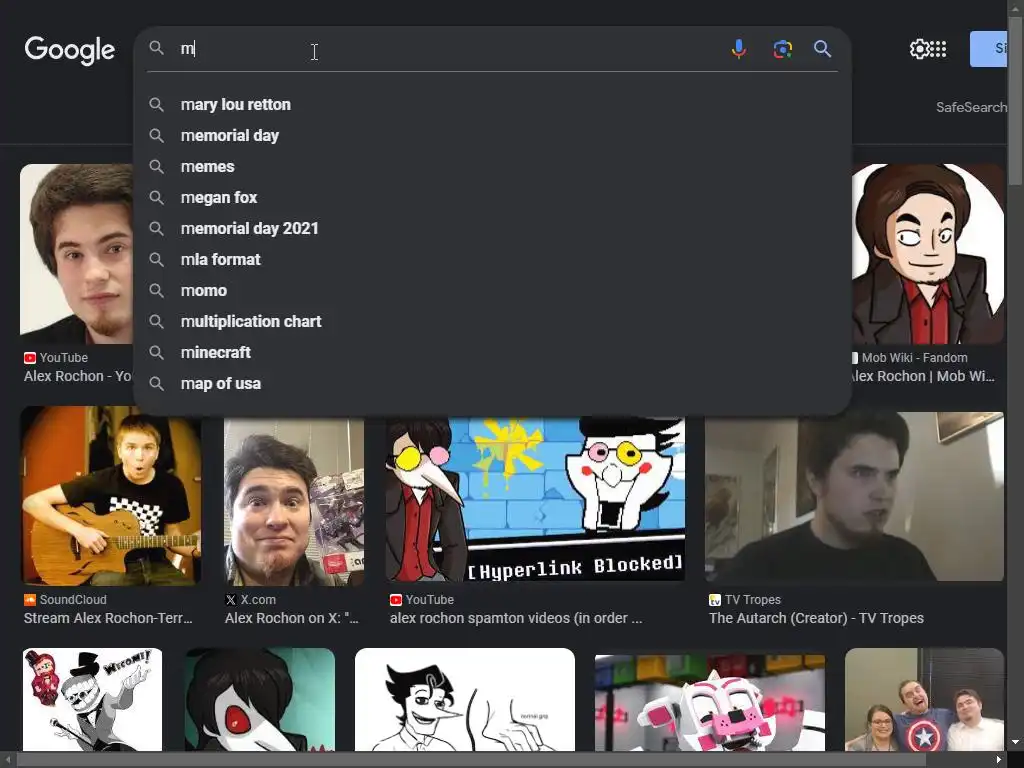1024x768 pixels.
Task: Open link alex rochon spamton videos
Action: [x=516, y=618]
